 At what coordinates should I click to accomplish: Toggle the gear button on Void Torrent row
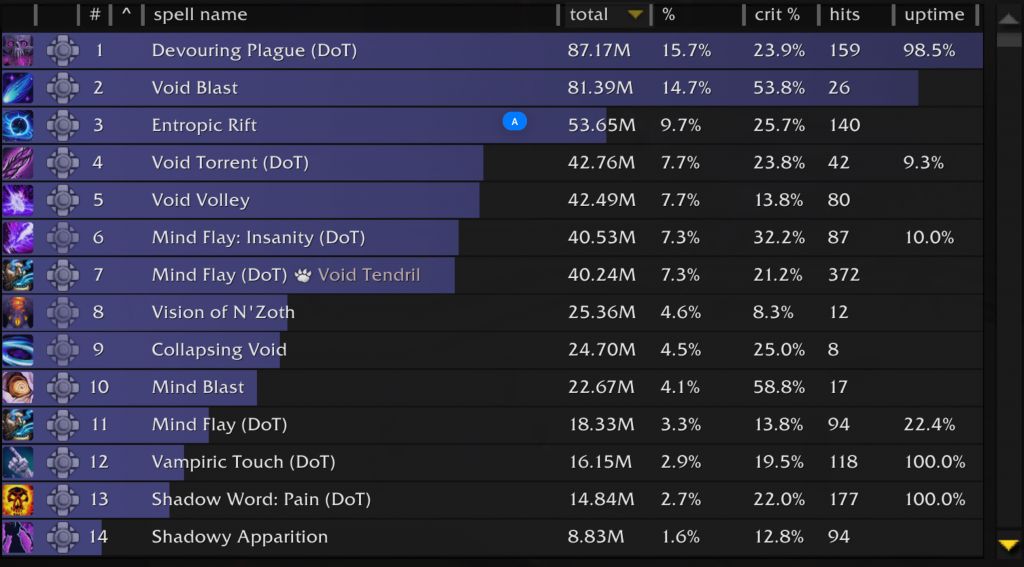(62, 163)
